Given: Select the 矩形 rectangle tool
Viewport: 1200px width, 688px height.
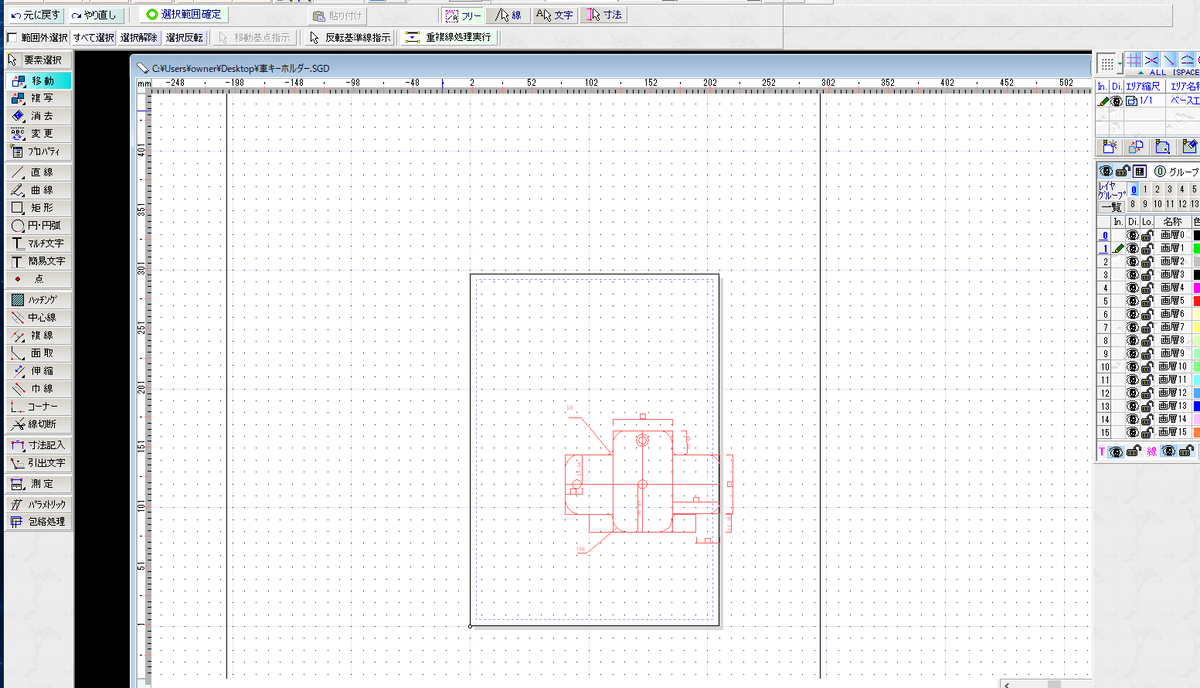Looking at the screenshot, I should [38, 207].
